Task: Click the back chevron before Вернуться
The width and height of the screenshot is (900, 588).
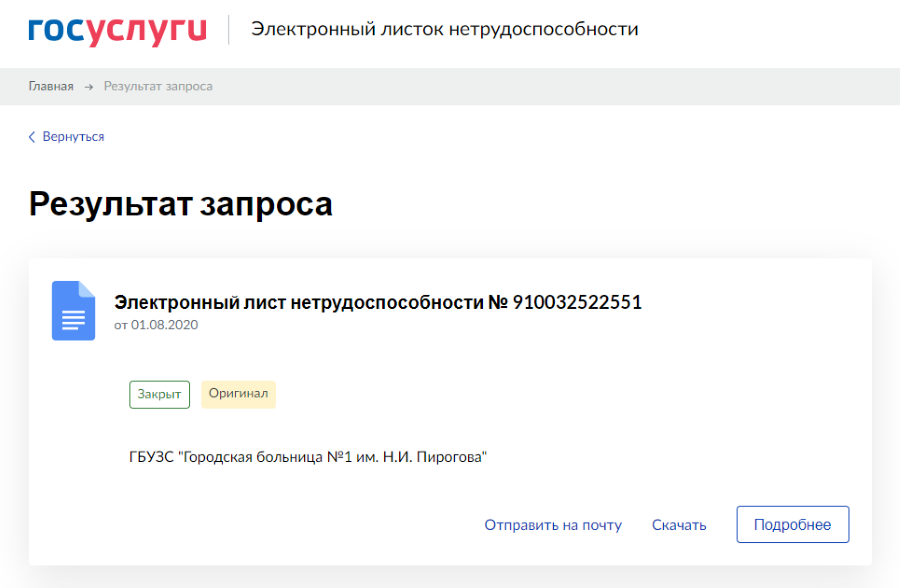Action: [31, 136]
